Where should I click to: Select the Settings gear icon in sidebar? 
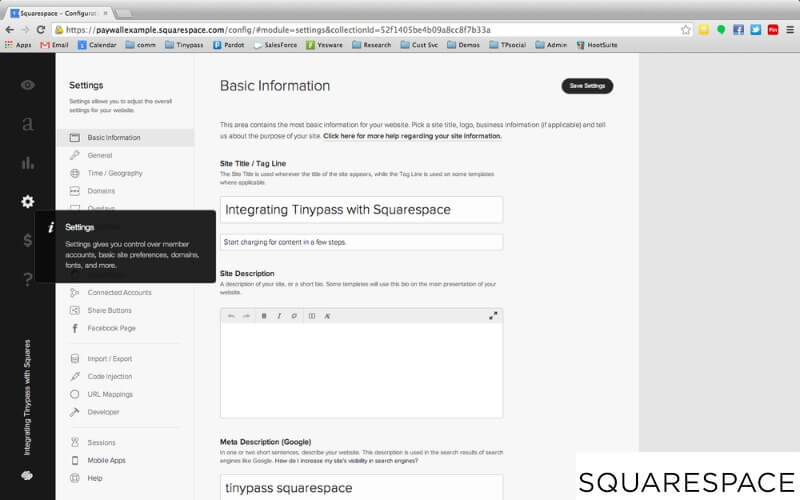pyautogui.click(x=28, y=202)
